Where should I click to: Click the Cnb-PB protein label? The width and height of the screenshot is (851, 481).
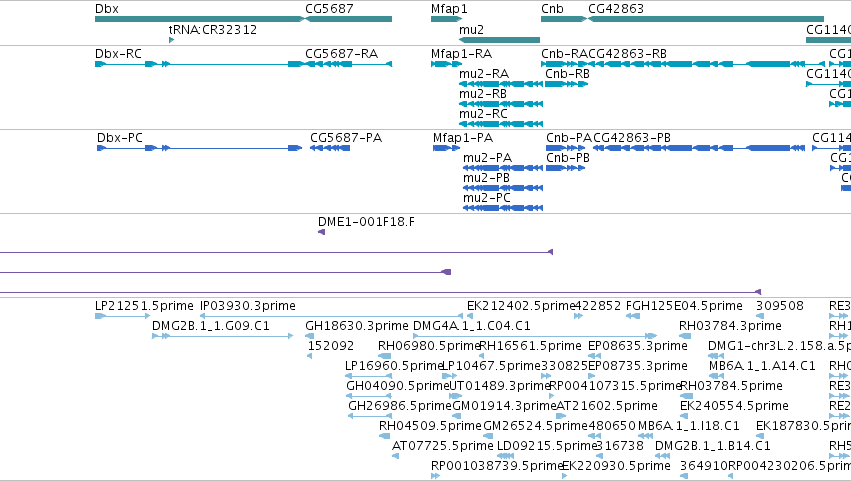click(568, 158)
